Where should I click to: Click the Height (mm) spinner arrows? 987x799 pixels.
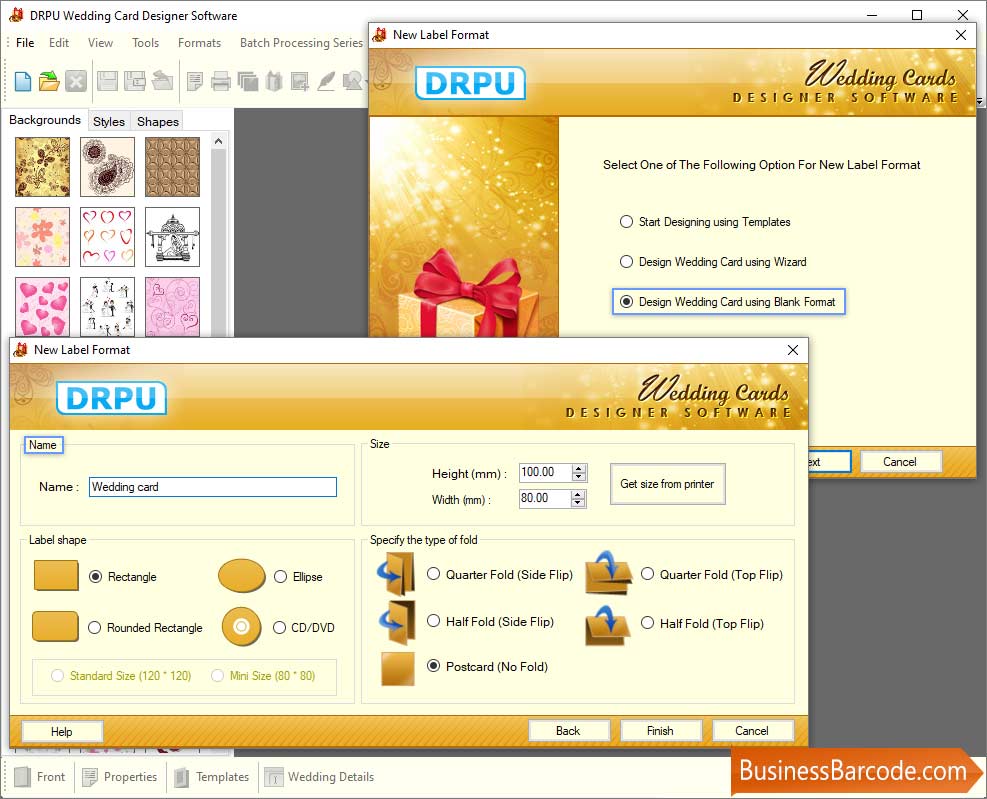click(579, 472)
